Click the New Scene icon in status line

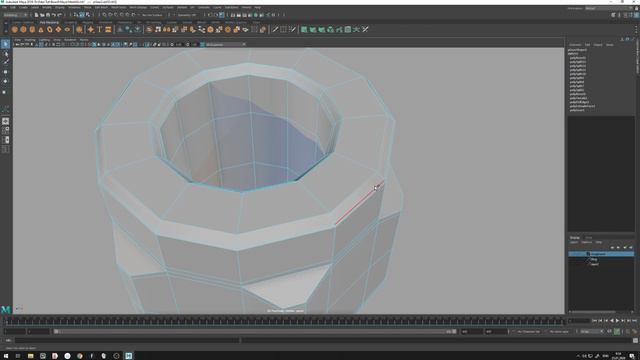(x=37, y=15)
